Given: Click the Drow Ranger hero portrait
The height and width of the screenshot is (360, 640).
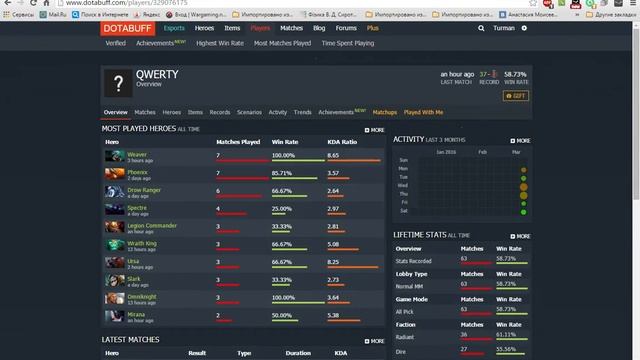Looking at the screenshot, I should 115,191.
